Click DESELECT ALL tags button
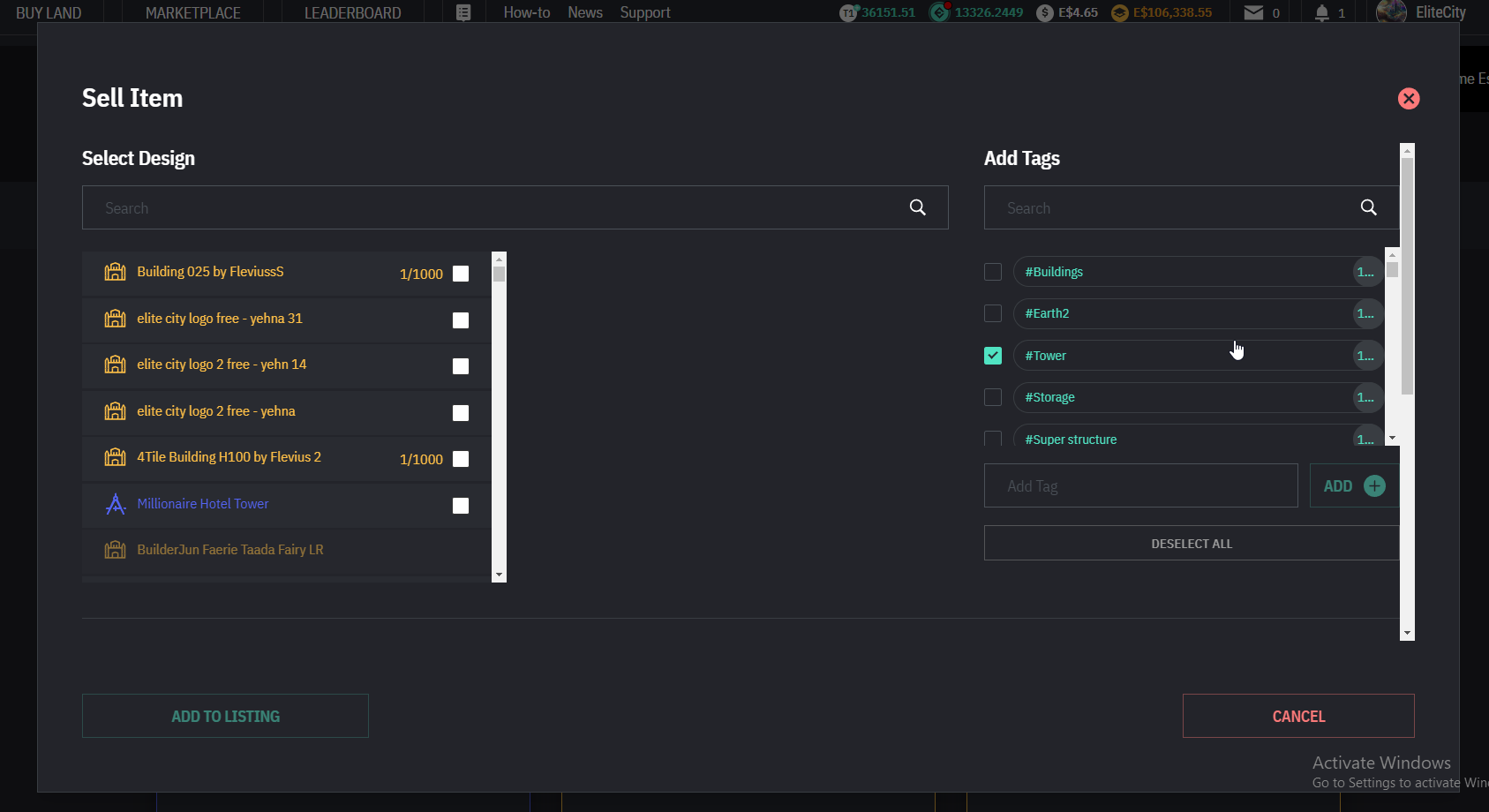Viewport: 1489px width, 812px height. (x=1191, y=544)
